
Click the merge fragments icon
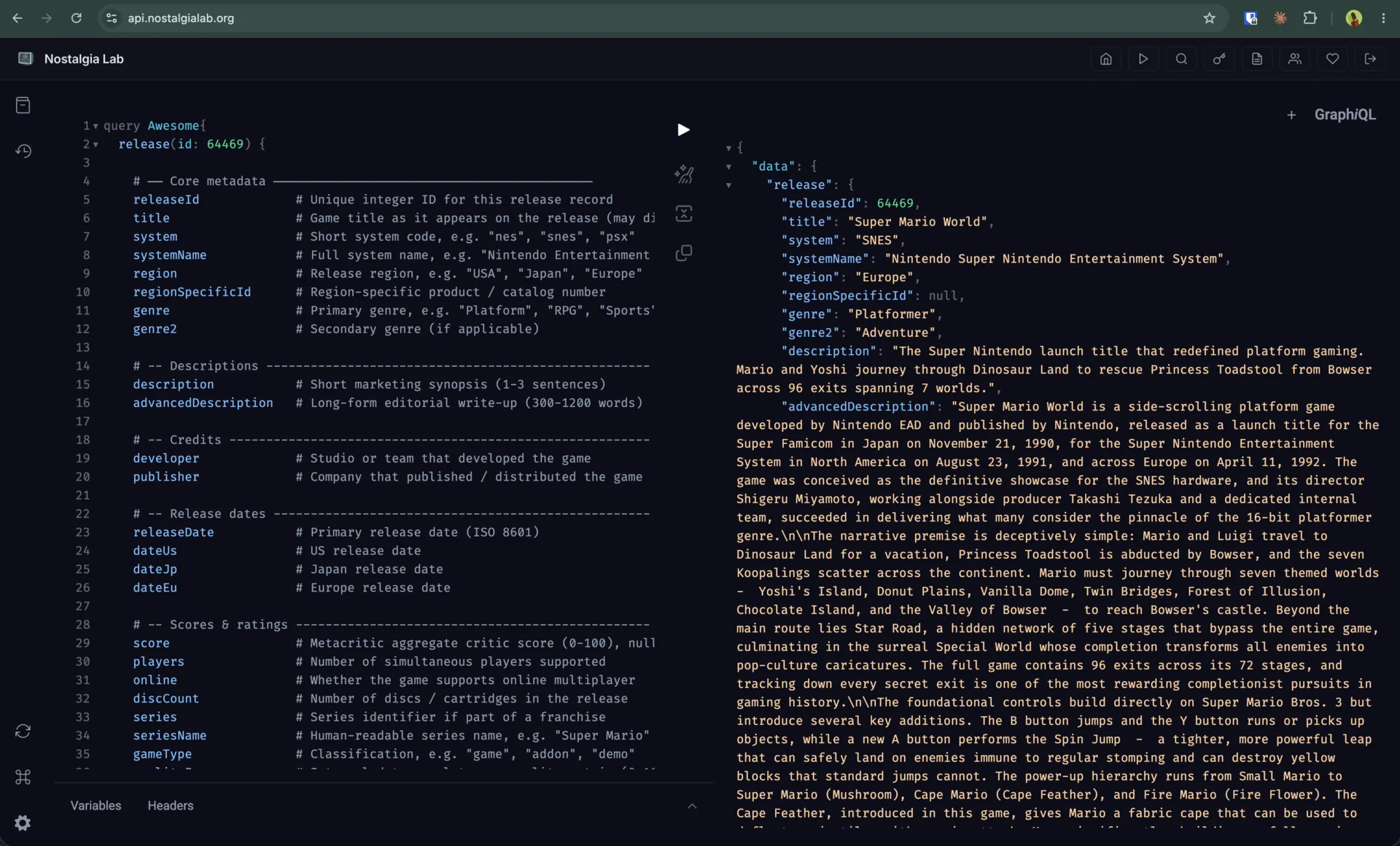(x=684, y=214)
